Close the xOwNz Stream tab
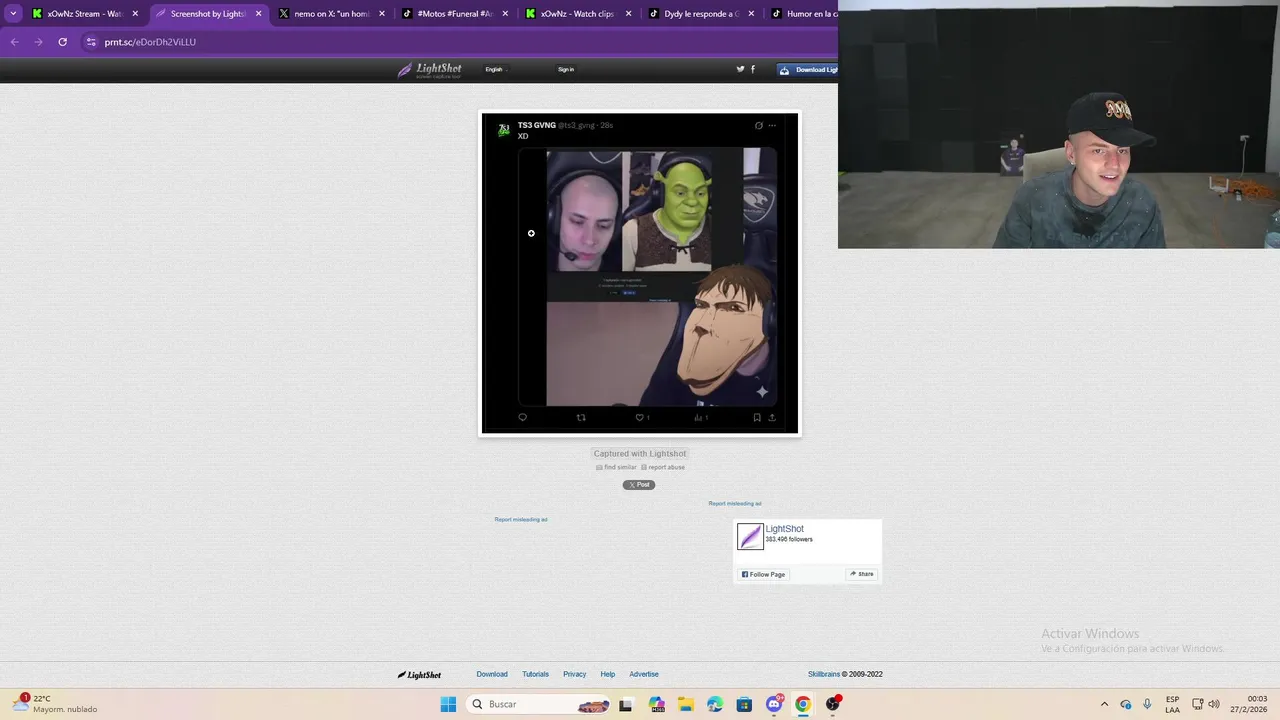 [135, 14]
